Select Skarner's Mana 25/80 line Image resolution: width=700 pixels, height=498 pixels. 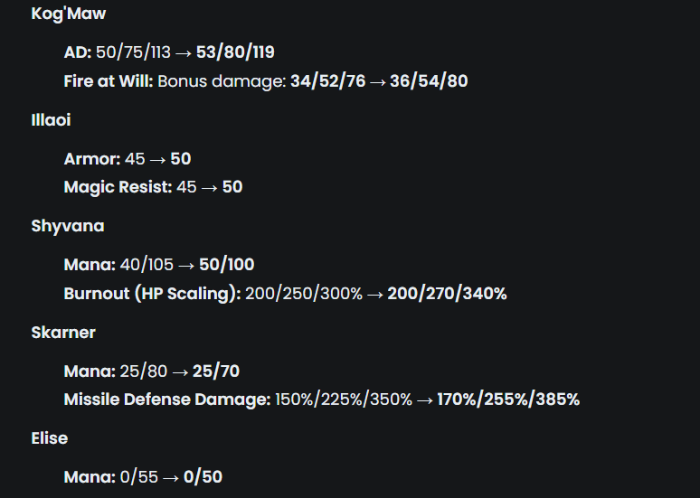152,371
